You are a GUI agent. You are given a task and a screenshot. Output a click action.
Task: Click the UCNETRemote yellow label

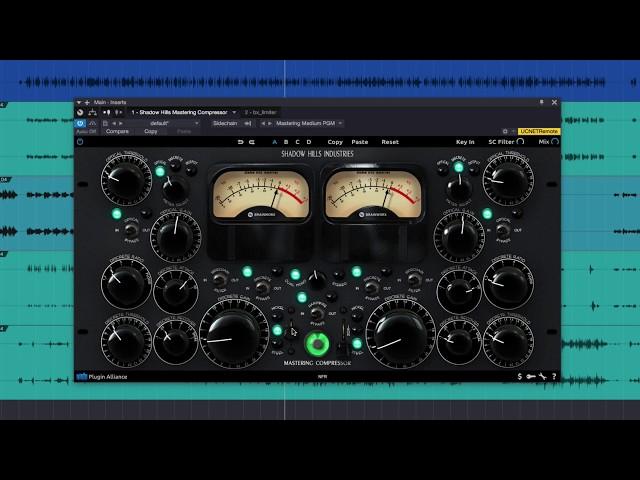pos(539,131)
